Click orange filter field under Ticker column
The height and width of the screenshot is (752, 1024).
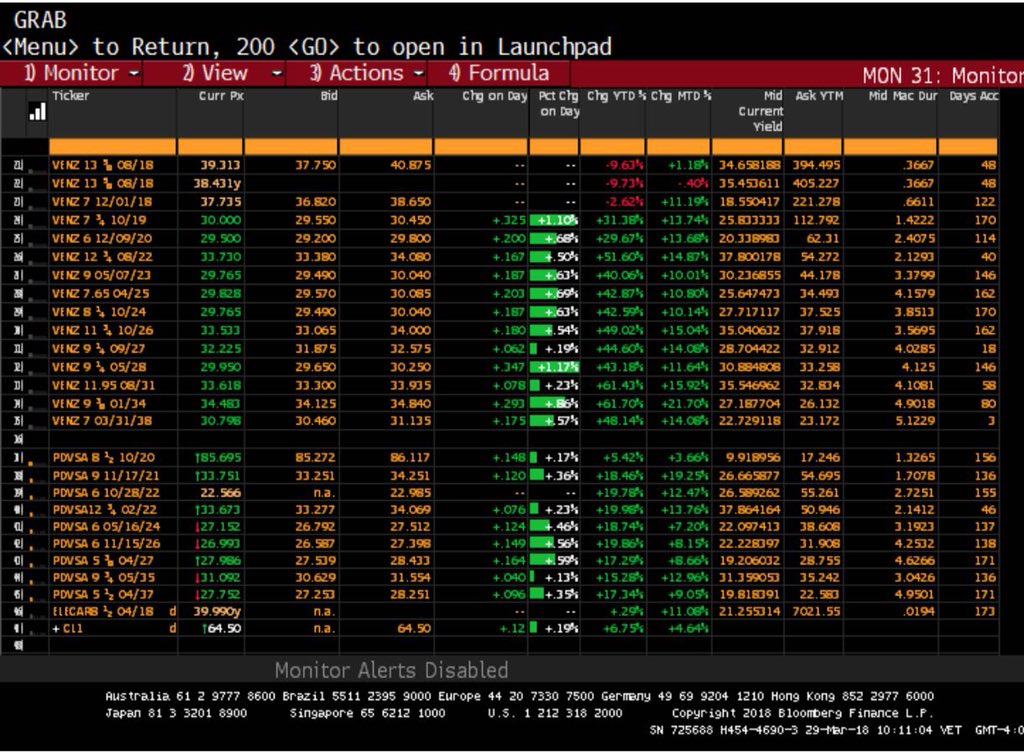coord(112,146)
